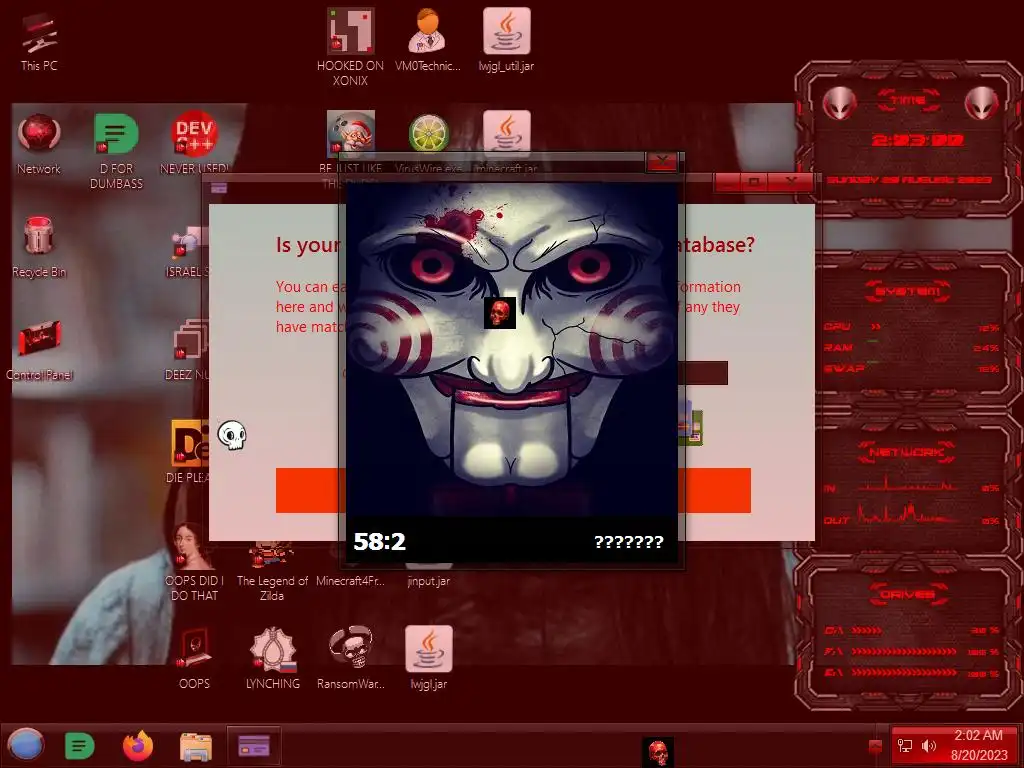Click the DRIVES widget header

click(907, 594)
